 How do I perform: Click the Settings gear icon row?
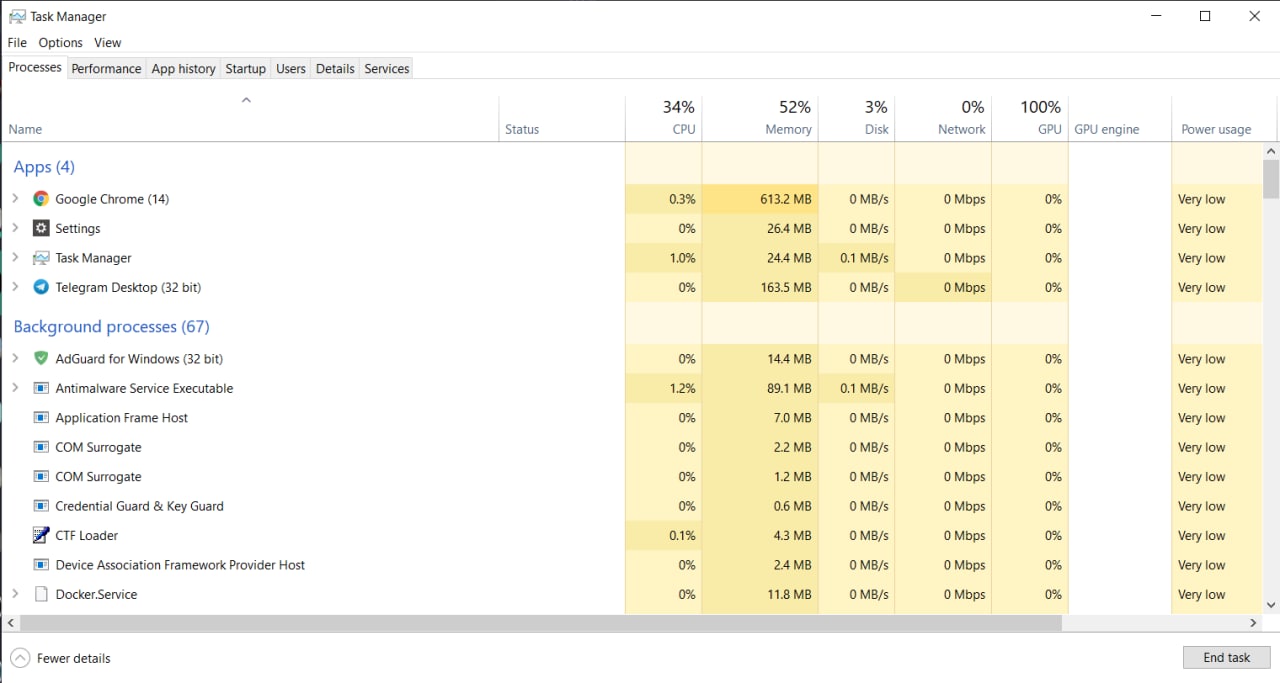tap(41, 228)
